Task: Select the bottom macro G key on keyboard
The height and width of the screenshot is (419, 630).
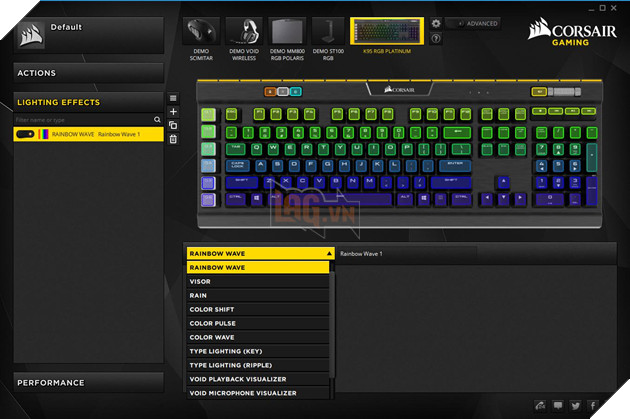Action: [x=208, y=200]
